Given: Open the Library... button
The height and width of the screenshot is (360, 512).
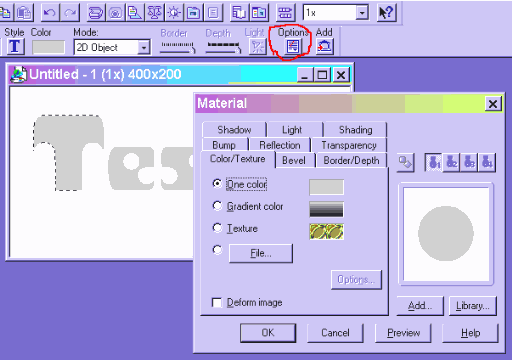Looking at the screenshot, I should click(473, 306).
